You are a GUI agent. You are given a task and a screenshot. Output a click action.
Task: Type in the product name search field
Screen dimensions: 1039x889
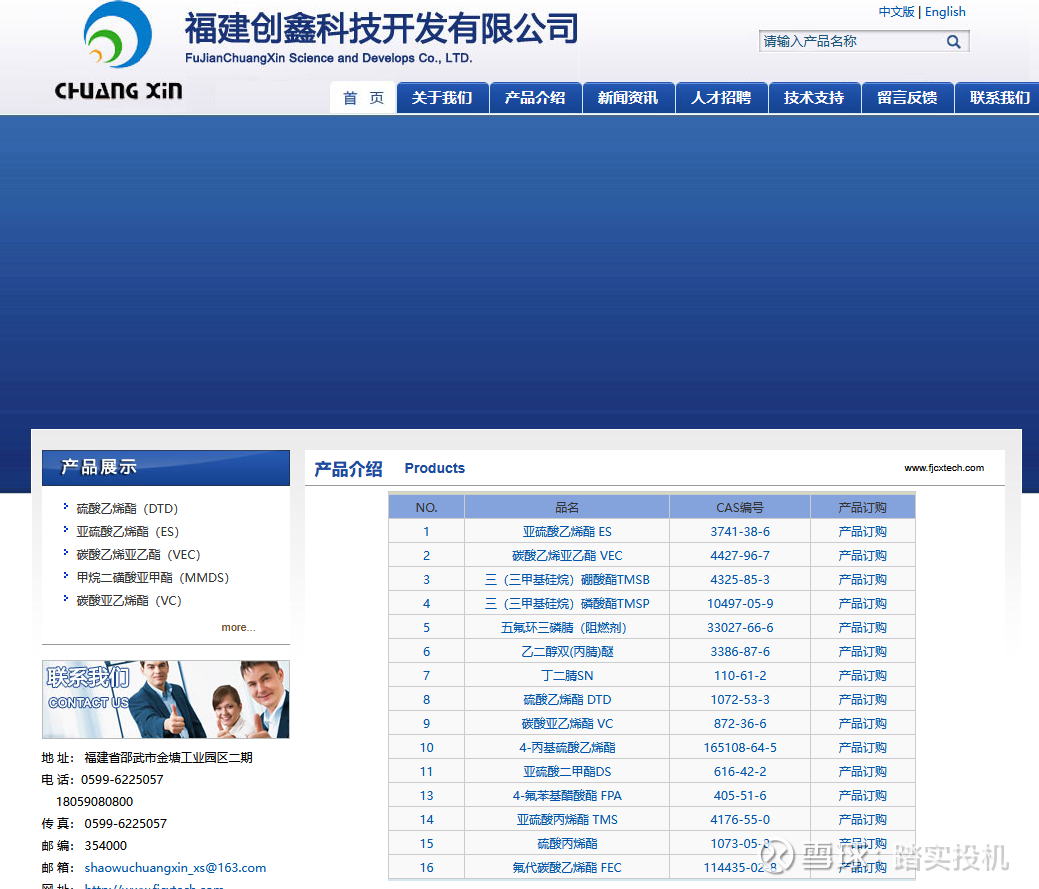point(848,42)
